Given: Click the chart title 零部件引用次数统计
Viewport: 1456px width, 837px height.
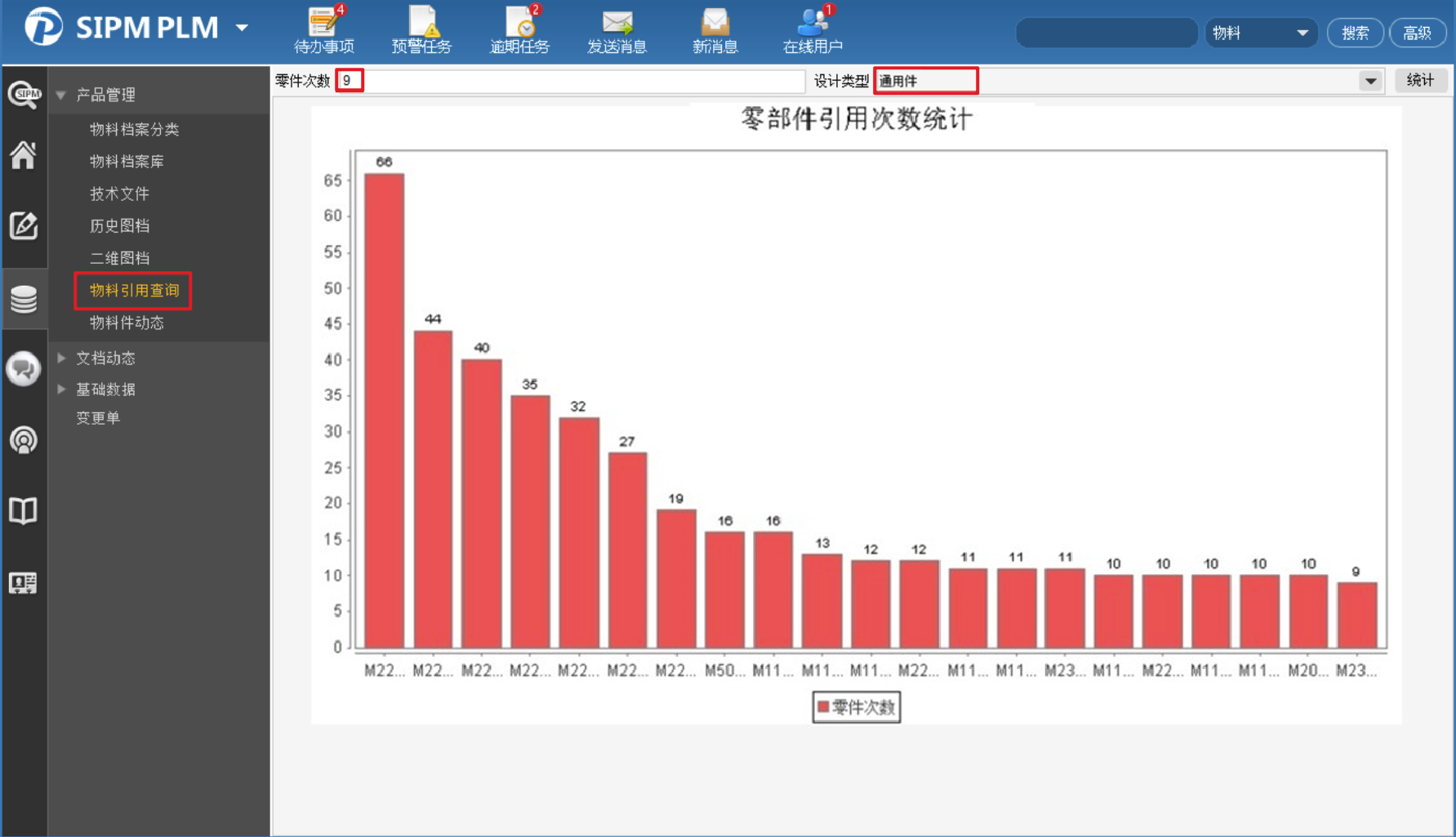Looking at the screenshot, I should click(857, 119).
